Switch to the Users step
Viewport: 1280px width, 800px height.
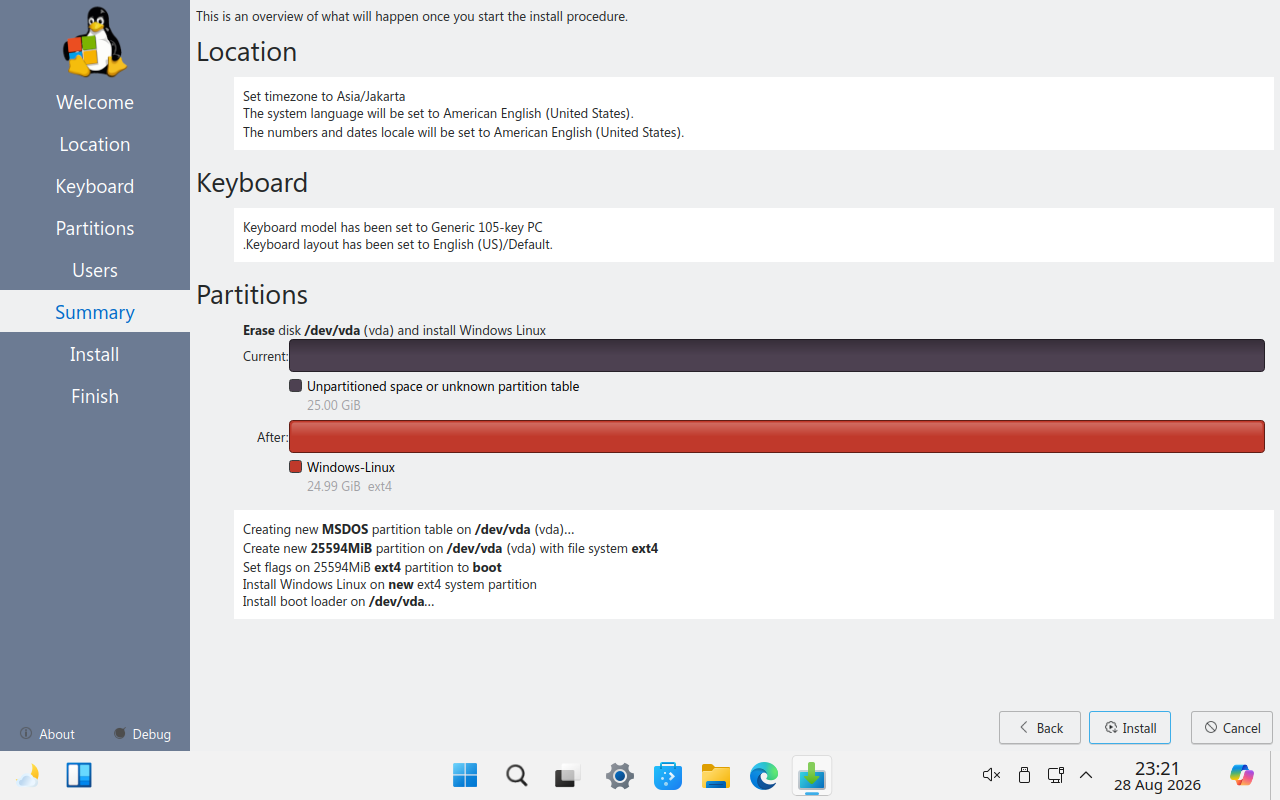tap(95, 270)
